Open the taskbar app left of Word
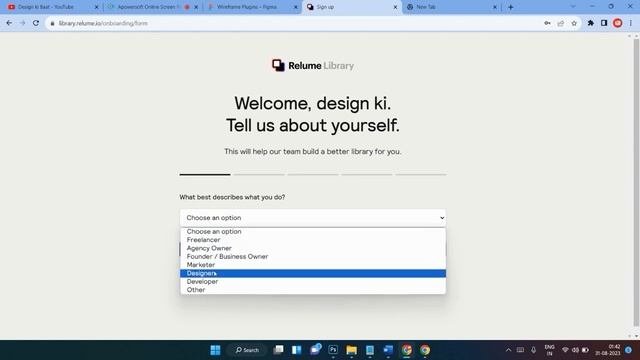 tap(370, 350)
